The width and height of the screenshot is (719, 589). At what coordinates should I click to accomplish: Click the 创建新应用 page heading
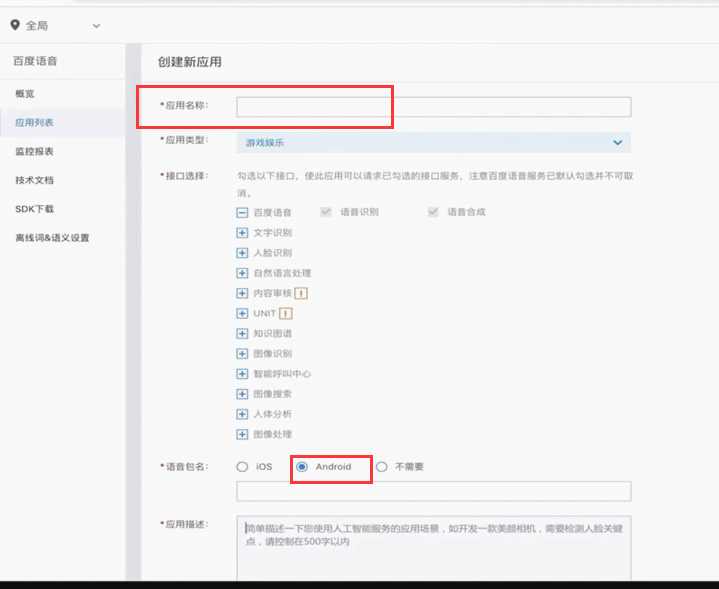190,62
